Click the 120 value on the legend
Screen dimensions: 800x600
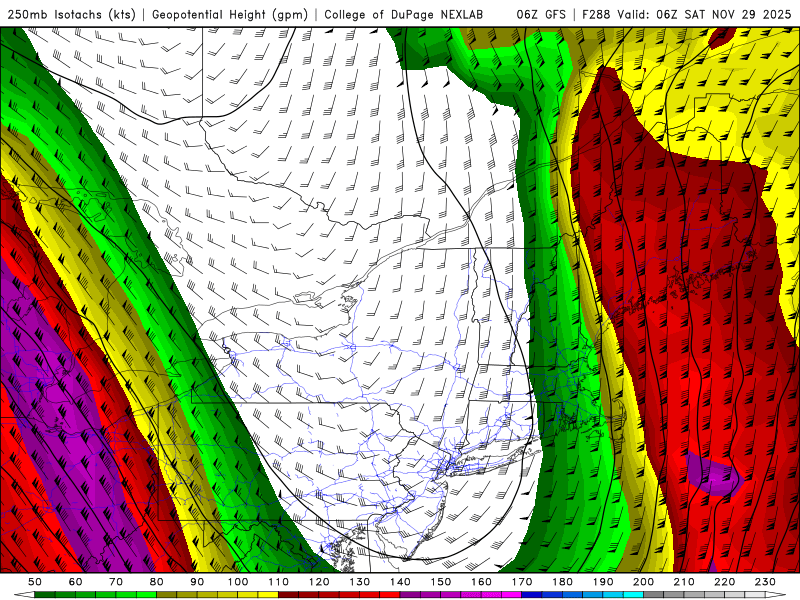coord(319,582)
